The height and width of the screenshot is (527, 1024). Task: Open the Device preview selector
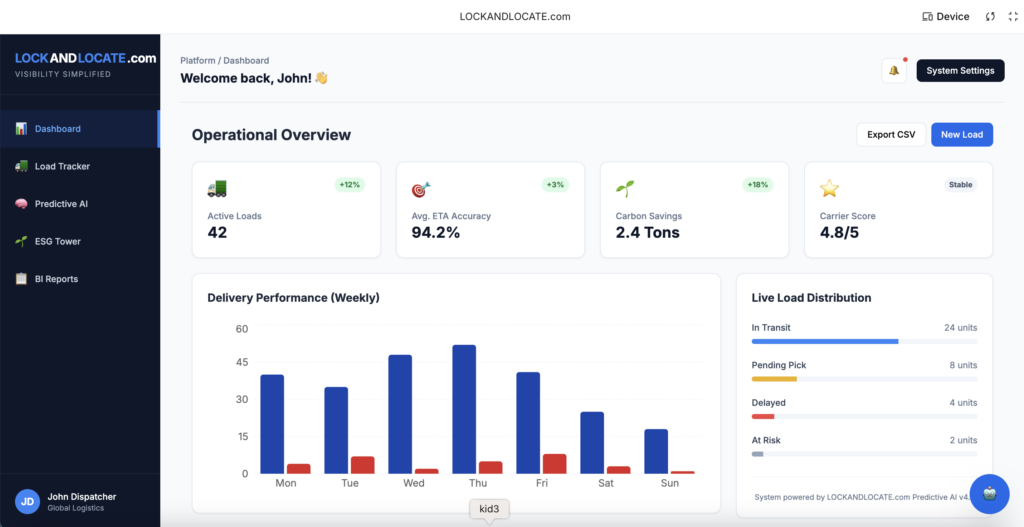945,17
